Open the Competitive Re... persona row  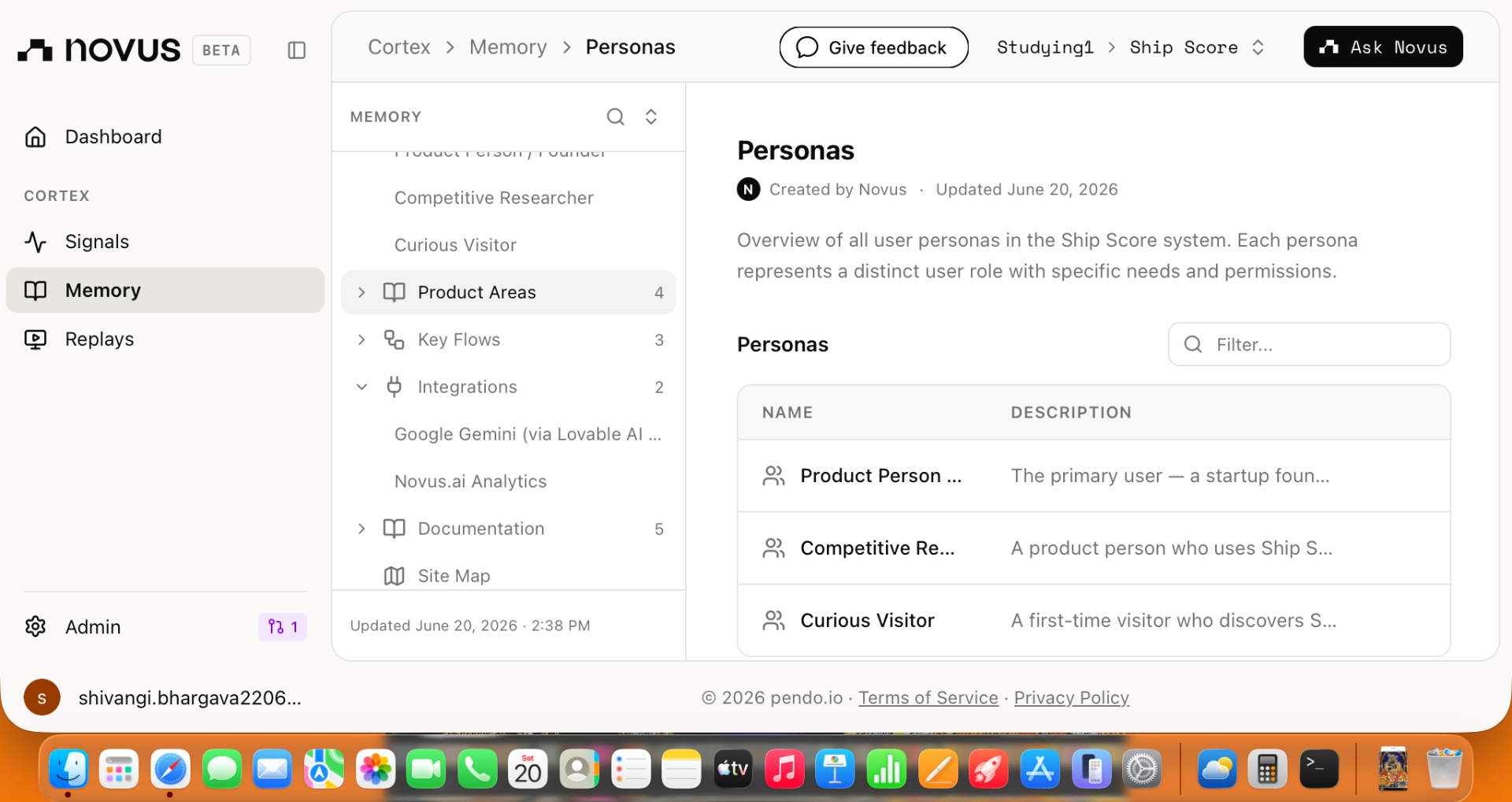pos(1094,548)
